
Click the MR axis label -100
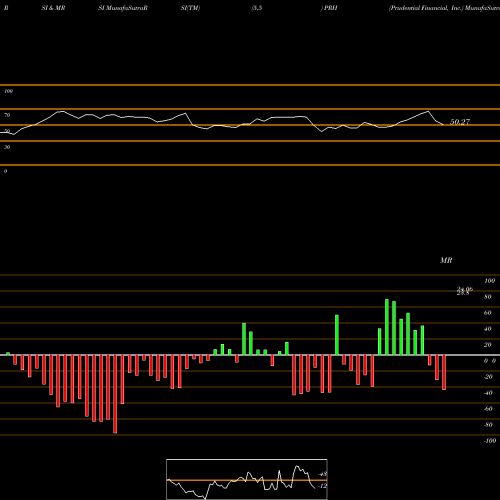[490, 441]
